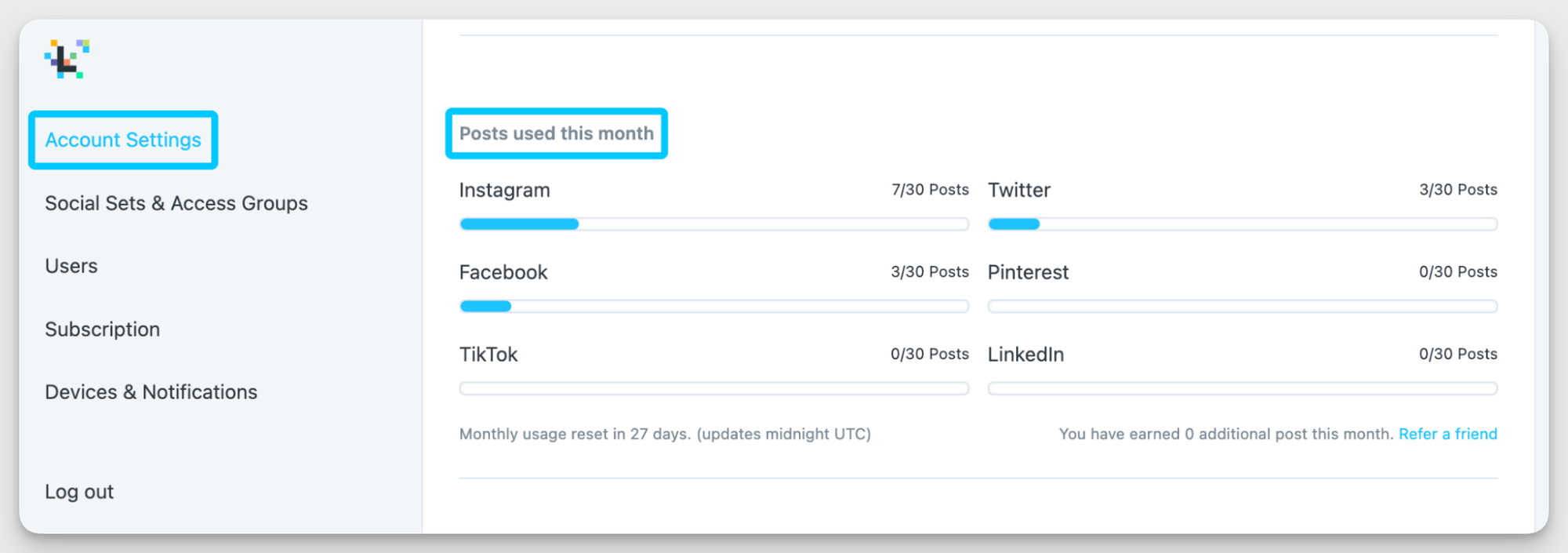Click the Instagram 7/30 Posts counter
The height and width of the screenshot is (553, 1568).
point(930,190)
